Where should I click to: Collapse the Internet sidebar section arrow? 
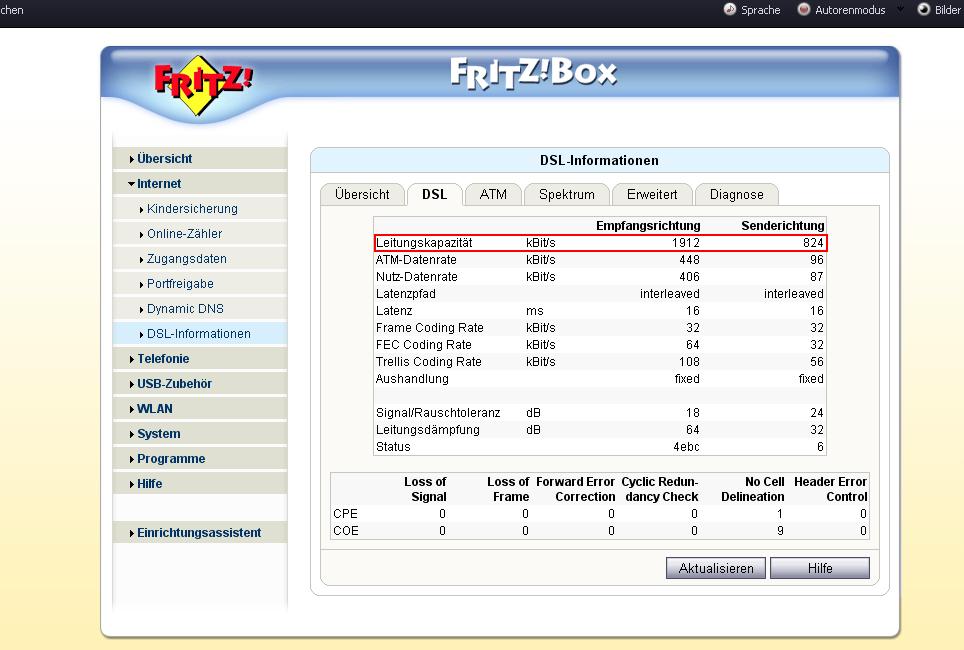click(132, 184)
